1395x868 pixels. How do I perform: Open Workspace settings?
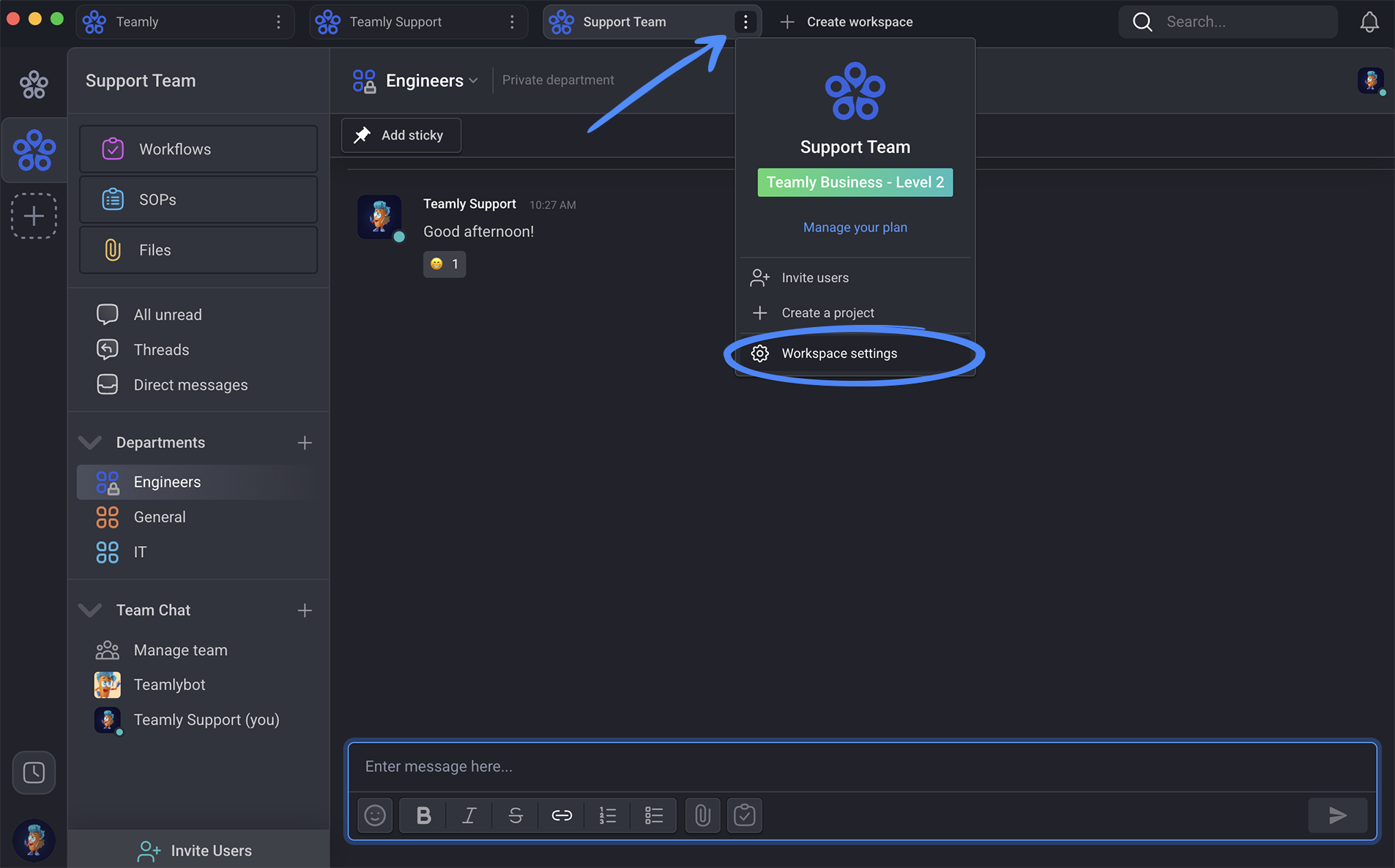[x=855, y=353]
